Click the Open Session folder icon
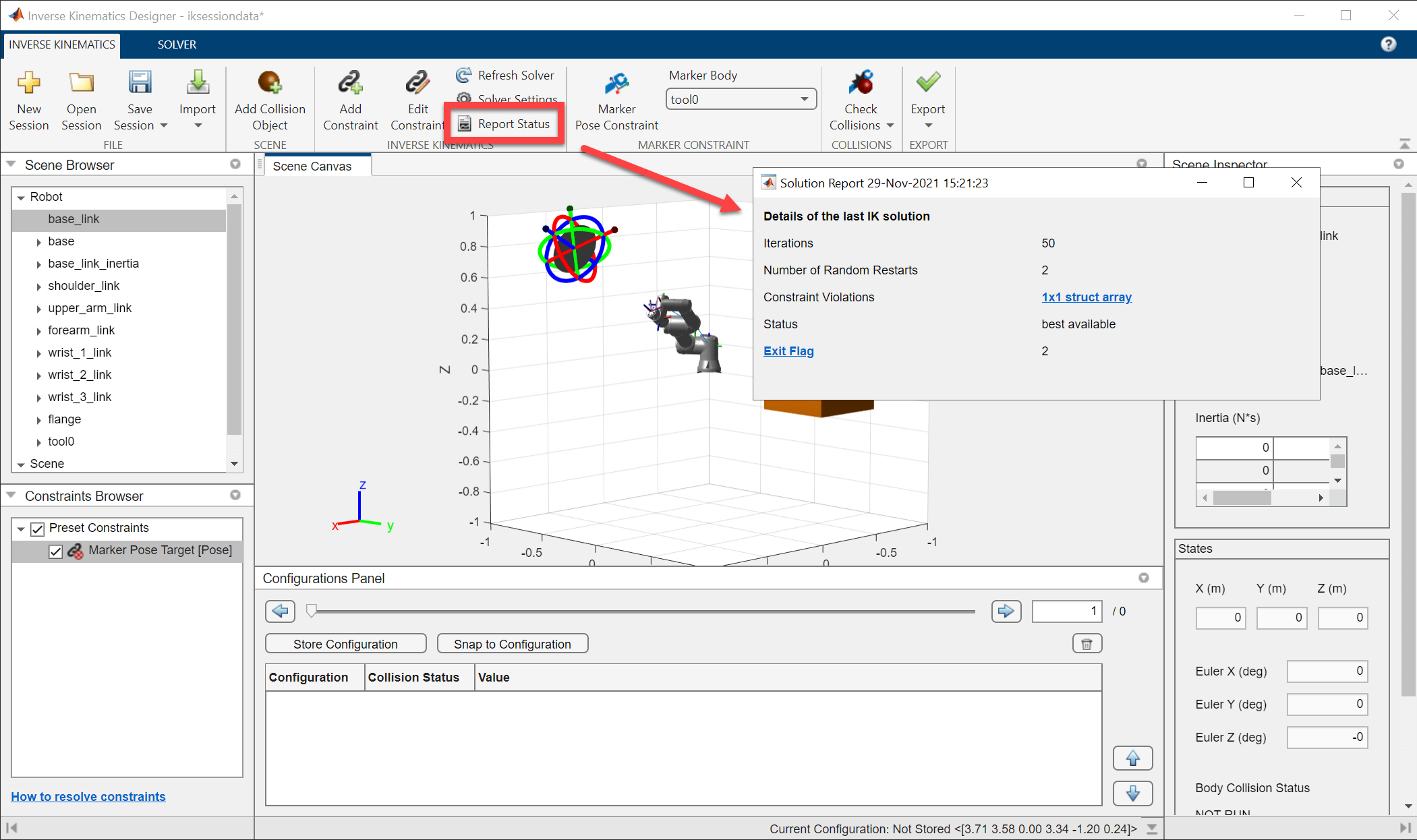Viewport: 1417px width, 840px height. (x=81, y=83)
